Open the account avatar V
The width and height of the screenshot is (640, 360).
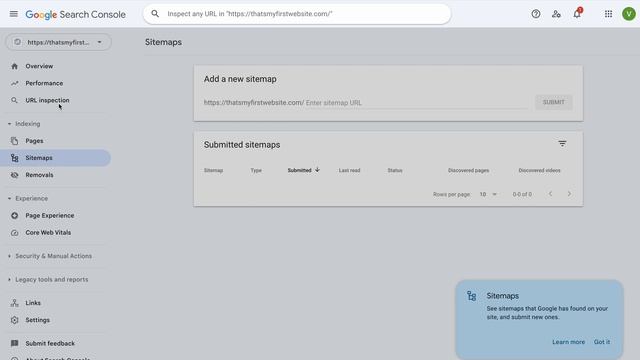point(629,14)
